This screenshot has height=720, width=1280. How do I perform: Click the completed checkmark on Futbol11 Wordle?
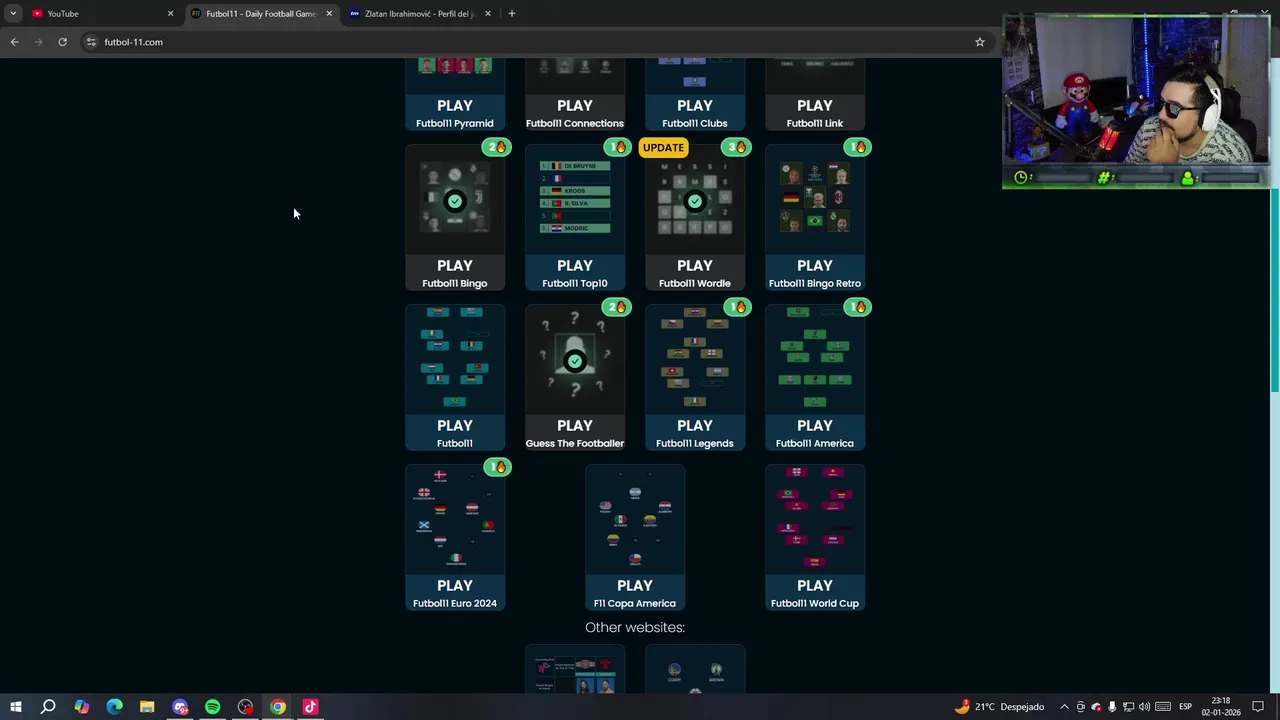[x=695, y=201]
